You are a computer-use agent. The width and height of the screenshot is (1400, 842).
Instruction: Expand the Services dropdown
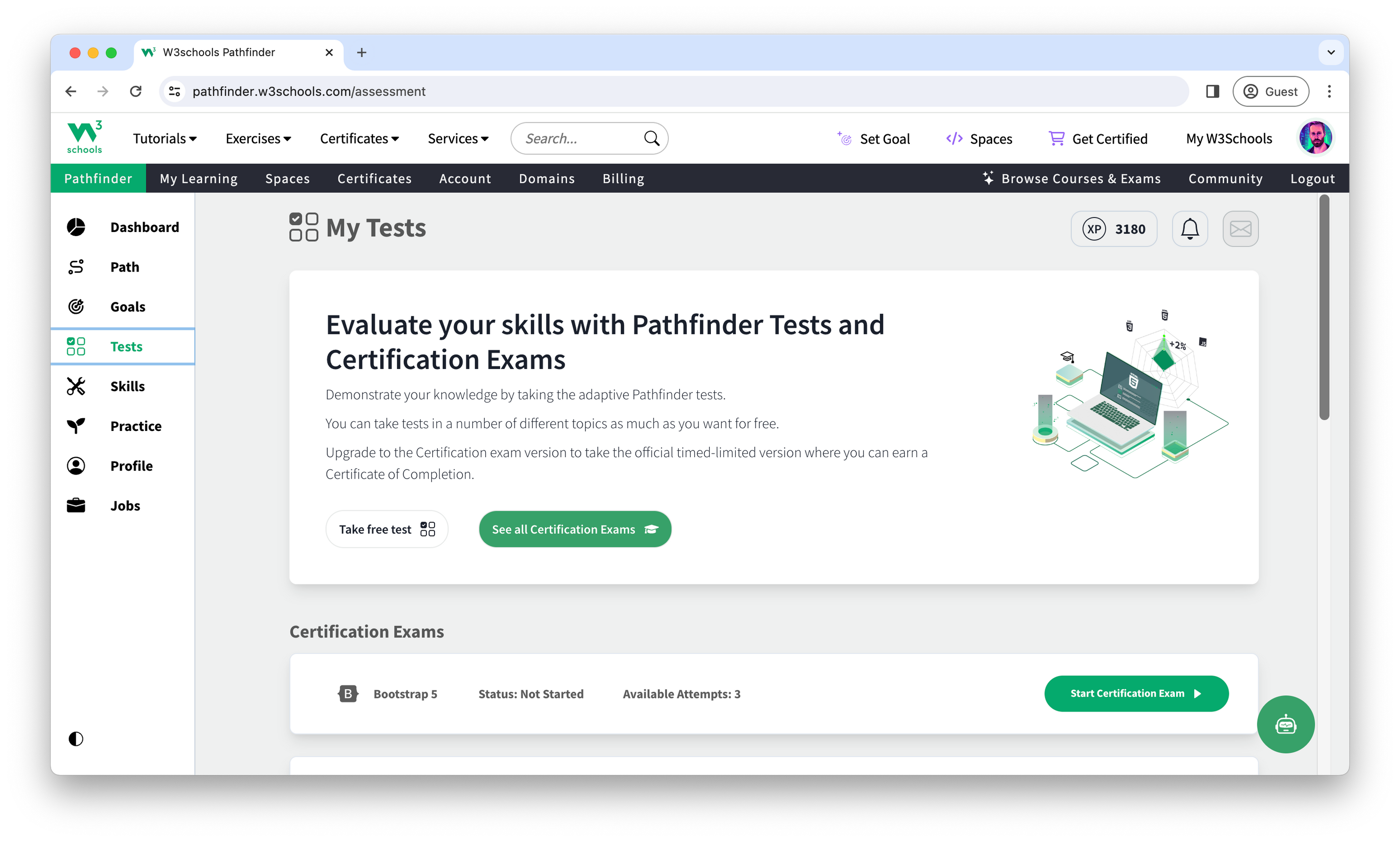coord(458,138)
